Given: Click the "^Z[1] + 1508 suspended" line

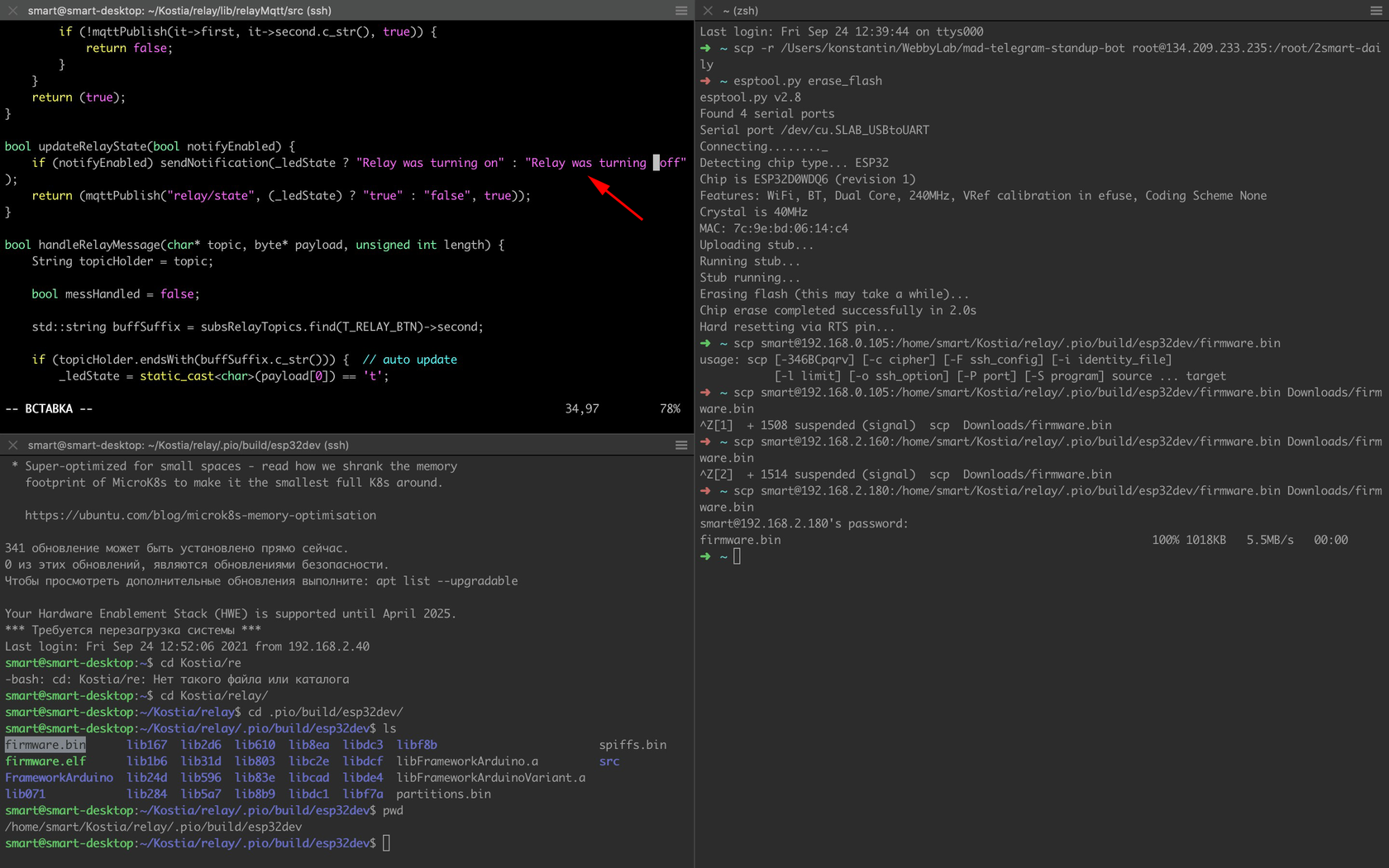Looking at the screenshot, I should (905, 425).
